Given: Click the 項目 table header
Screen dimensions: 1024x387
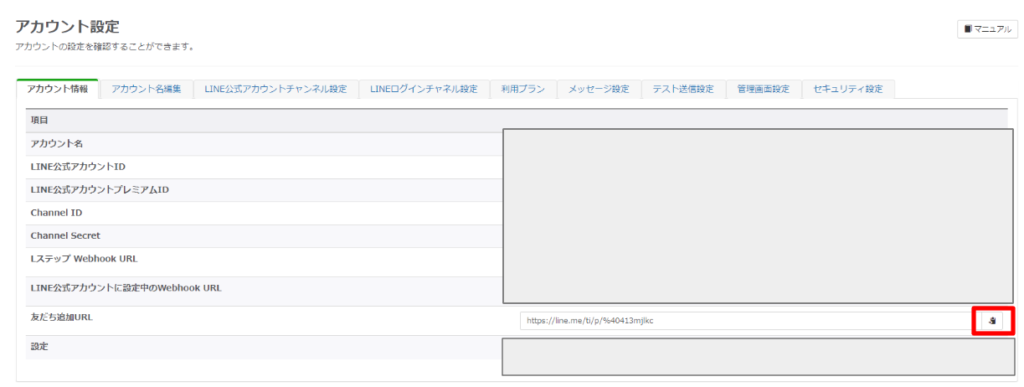Looking at the screenshot, I should (x=39, y=121).
